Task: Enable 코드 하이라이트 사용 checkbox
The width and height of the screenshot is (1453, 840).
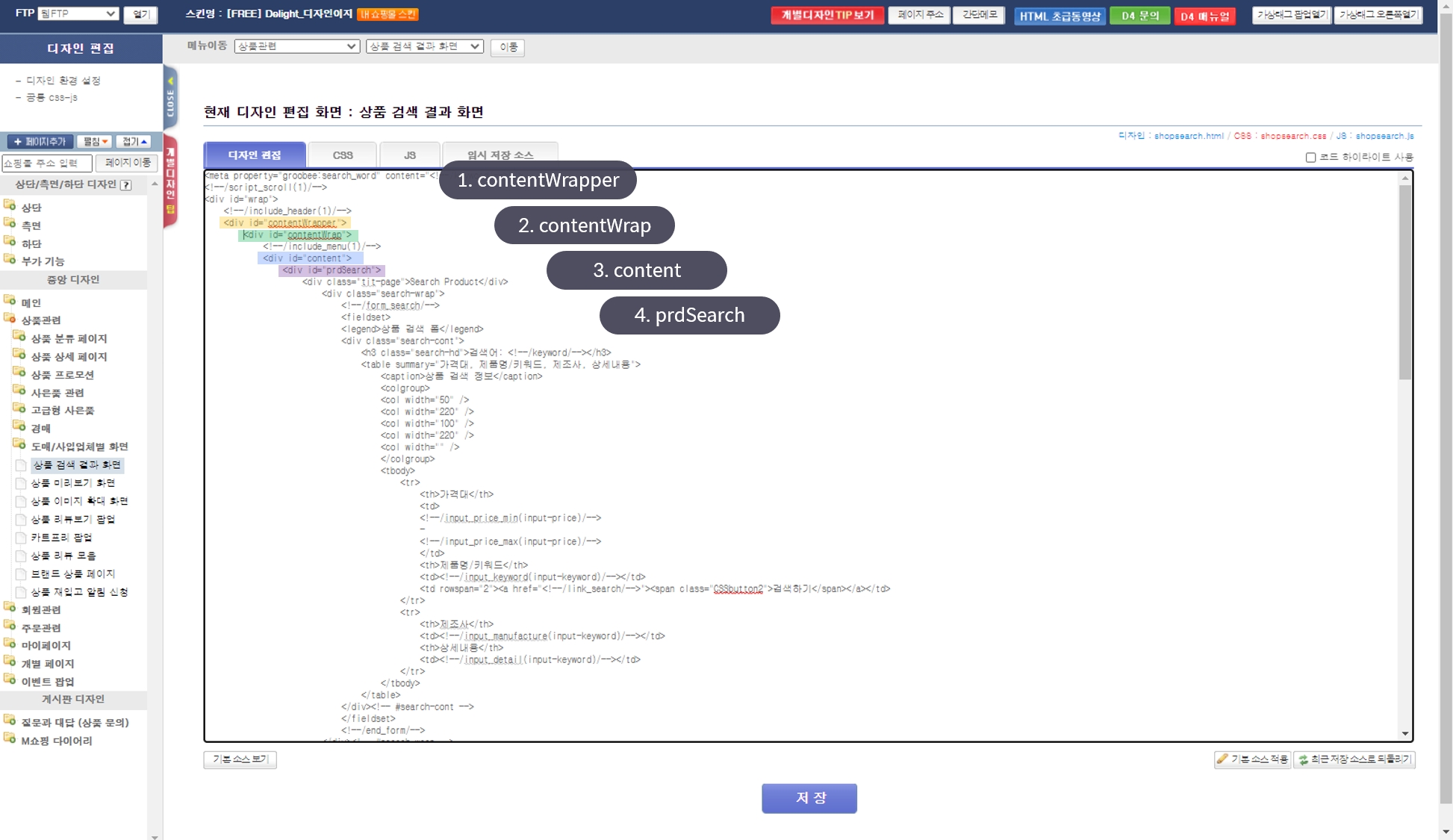Action: 1310,158
